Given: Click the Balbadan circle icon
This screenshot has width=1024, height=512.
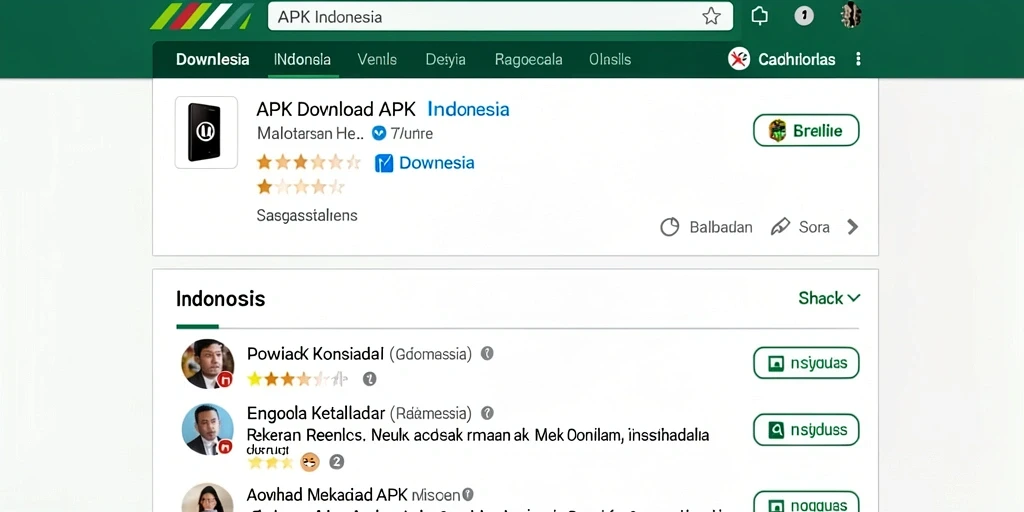Looking at the screenshot, I should (669, 227).
